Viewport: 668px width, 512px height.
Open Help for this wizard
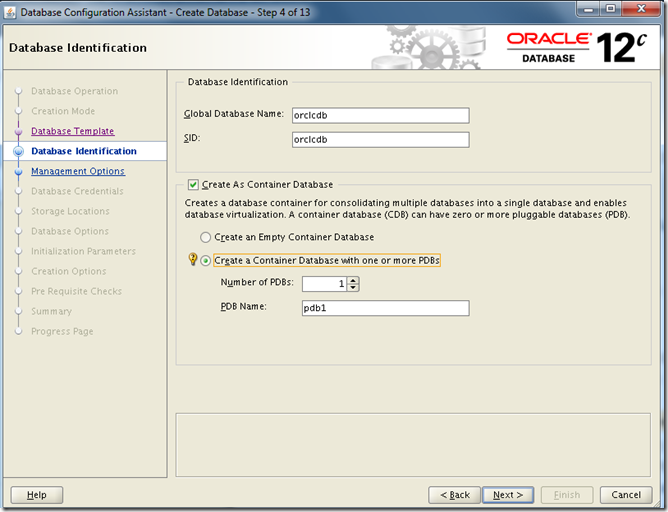37,495
